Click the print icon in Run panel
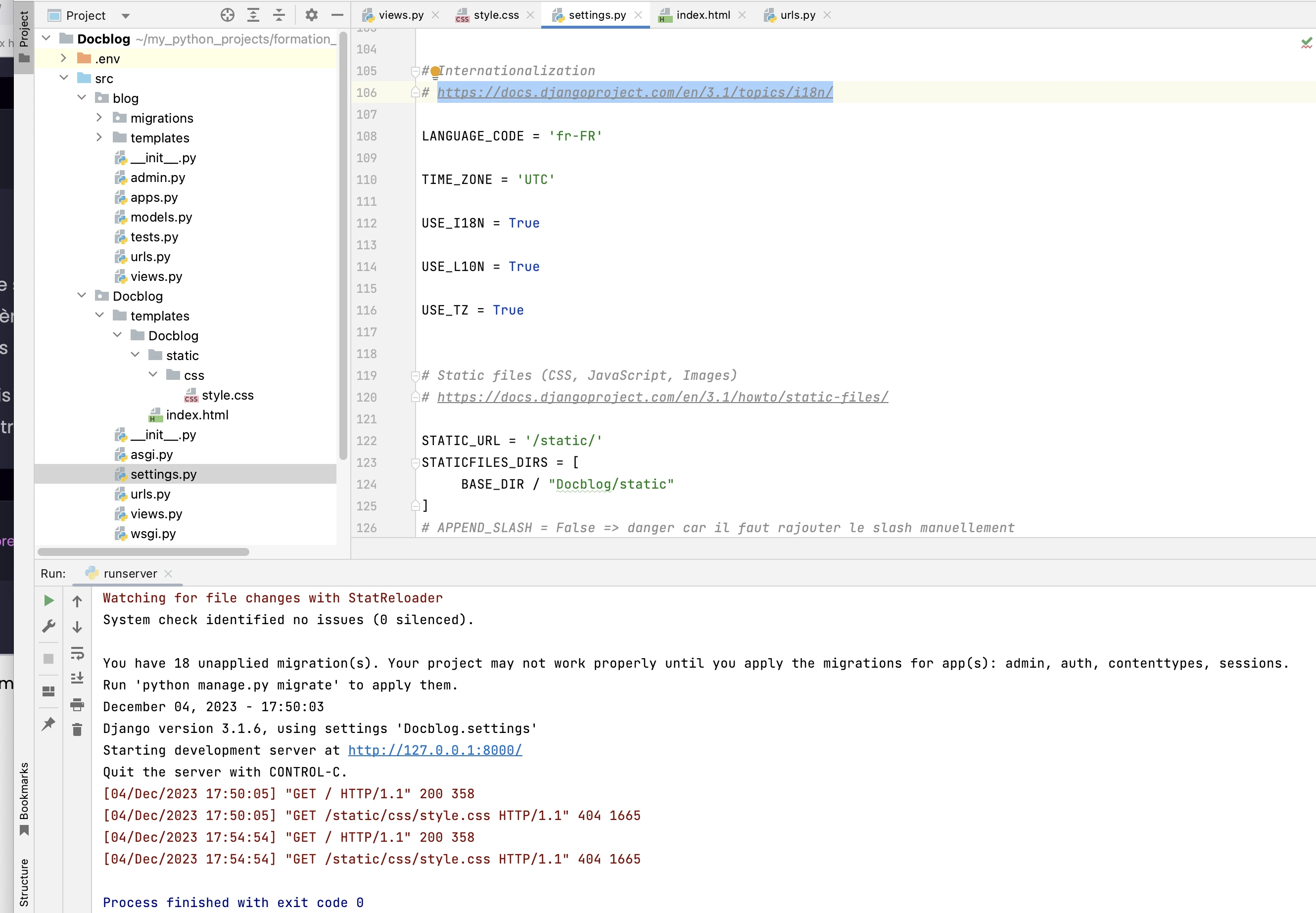This screenshot has height=913, width=1316. pos(77,704)
